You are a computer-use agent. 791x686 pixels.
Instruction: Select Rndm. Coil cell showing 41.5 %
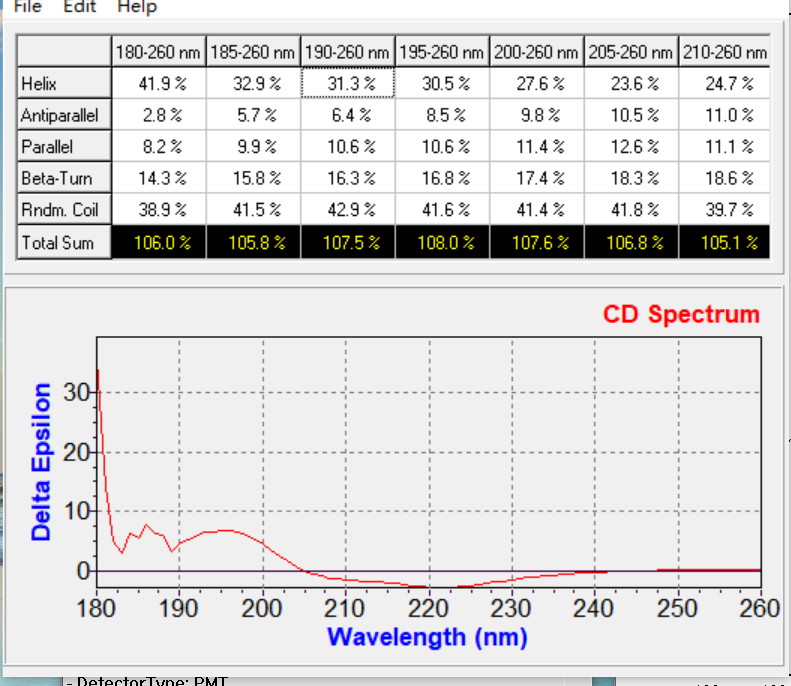click(253, 209)
